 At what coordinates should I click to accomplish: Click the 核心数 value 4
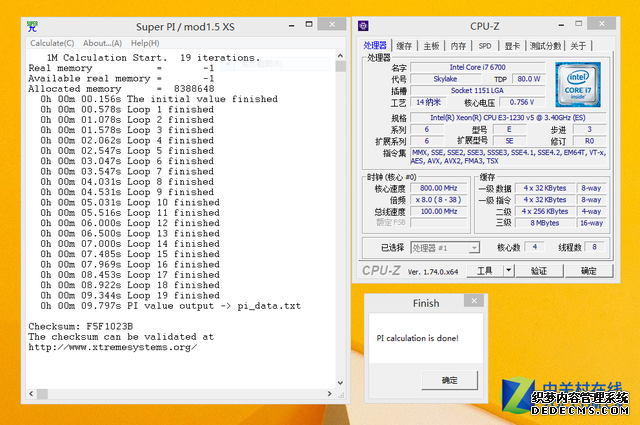pyautogui.click(x=534, y=247)
